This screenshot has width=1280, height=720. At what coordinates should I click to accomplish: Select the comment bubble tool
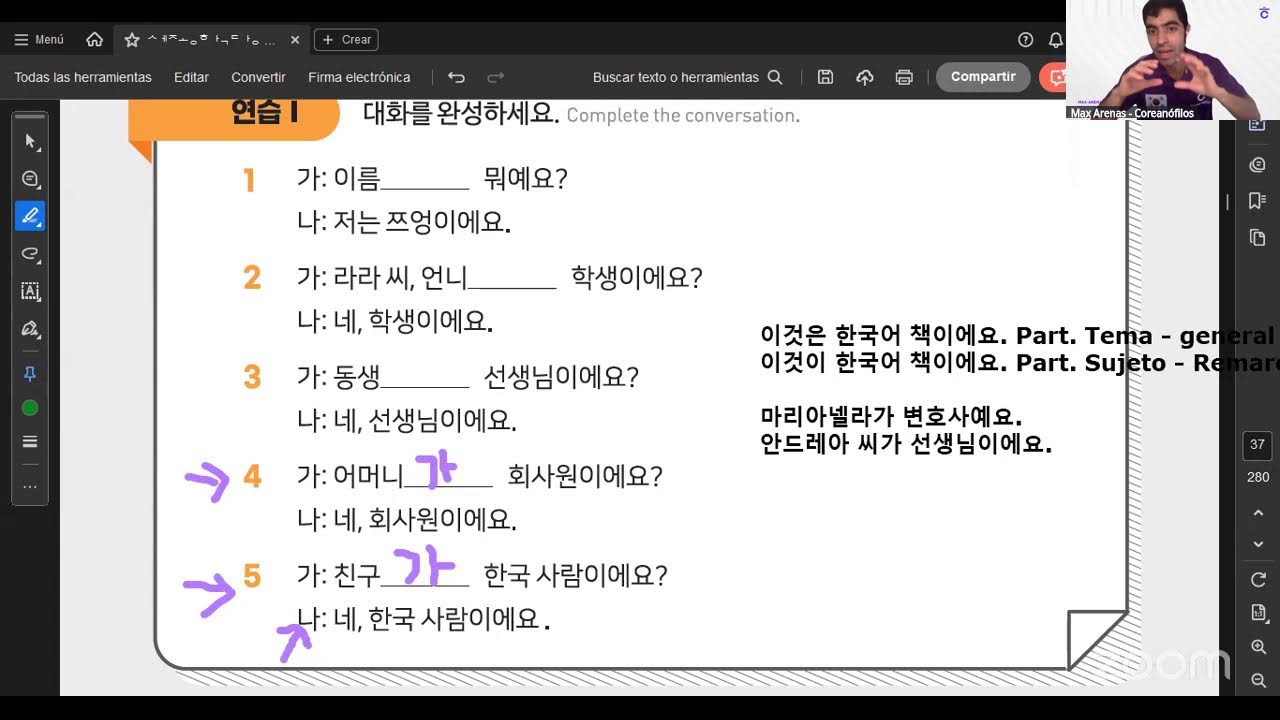(30, 179)
